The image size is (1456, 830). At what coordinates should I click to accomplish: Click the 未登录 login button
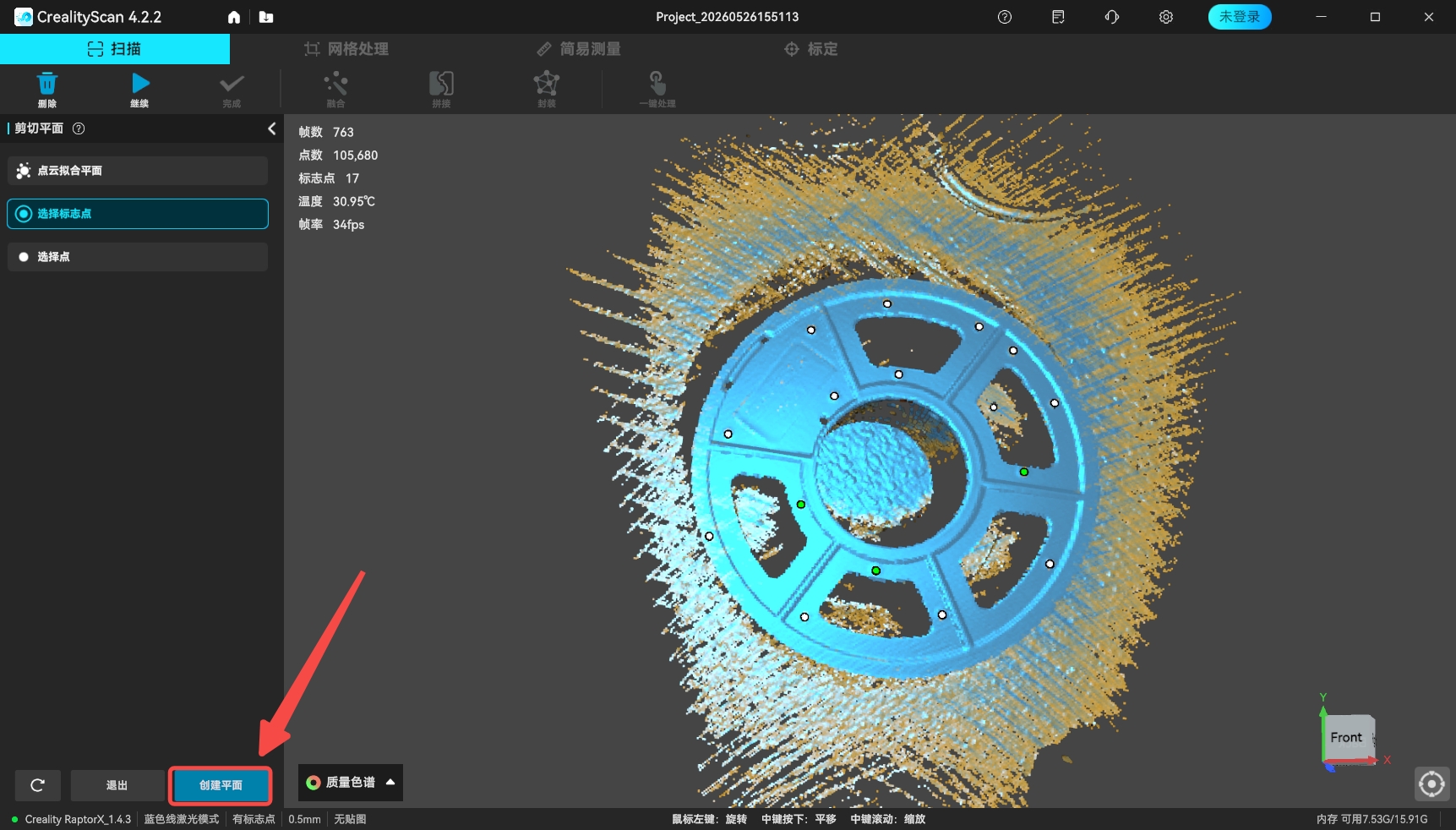[x=1240, y=17]
